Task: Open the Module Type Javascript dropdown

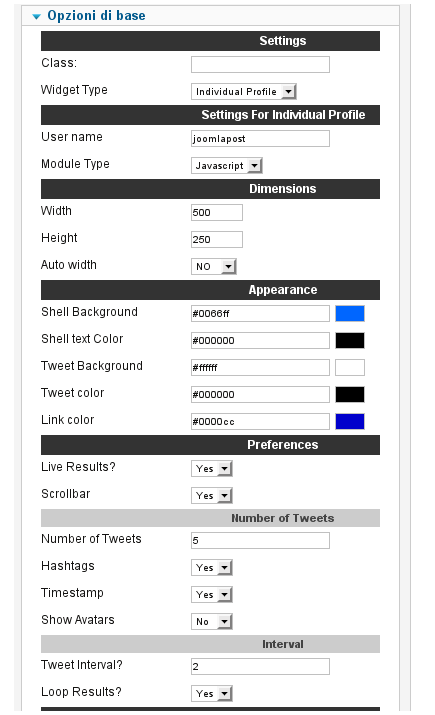Action: coord(227,166)
